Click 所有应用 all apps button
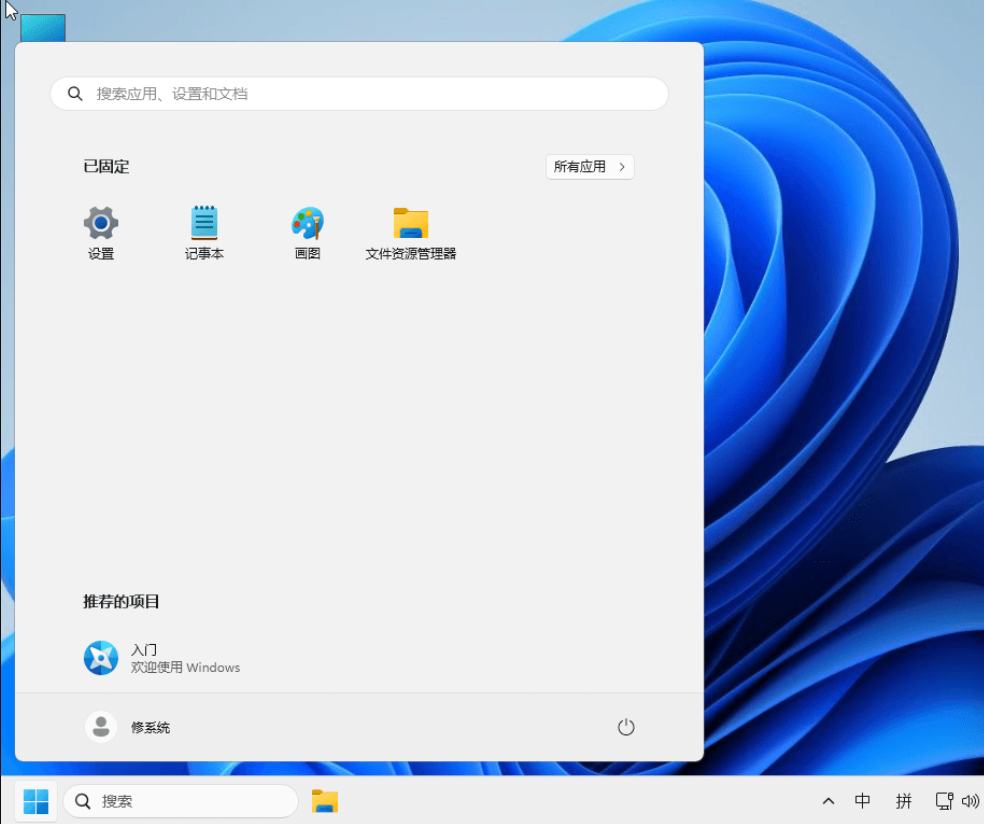This screenshot has width=984, height=824. (589, 167)
